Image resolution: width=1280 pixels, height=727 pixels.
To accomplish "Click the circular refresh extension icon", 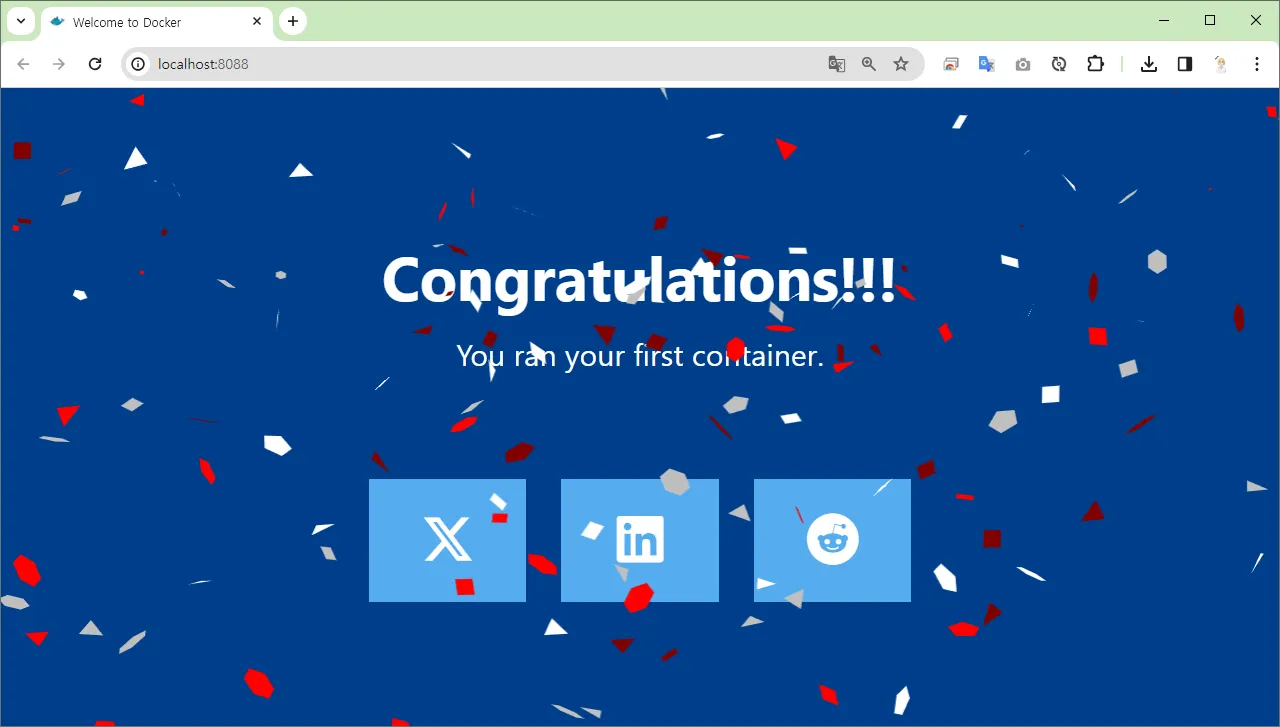I will tap(1059, 64).
